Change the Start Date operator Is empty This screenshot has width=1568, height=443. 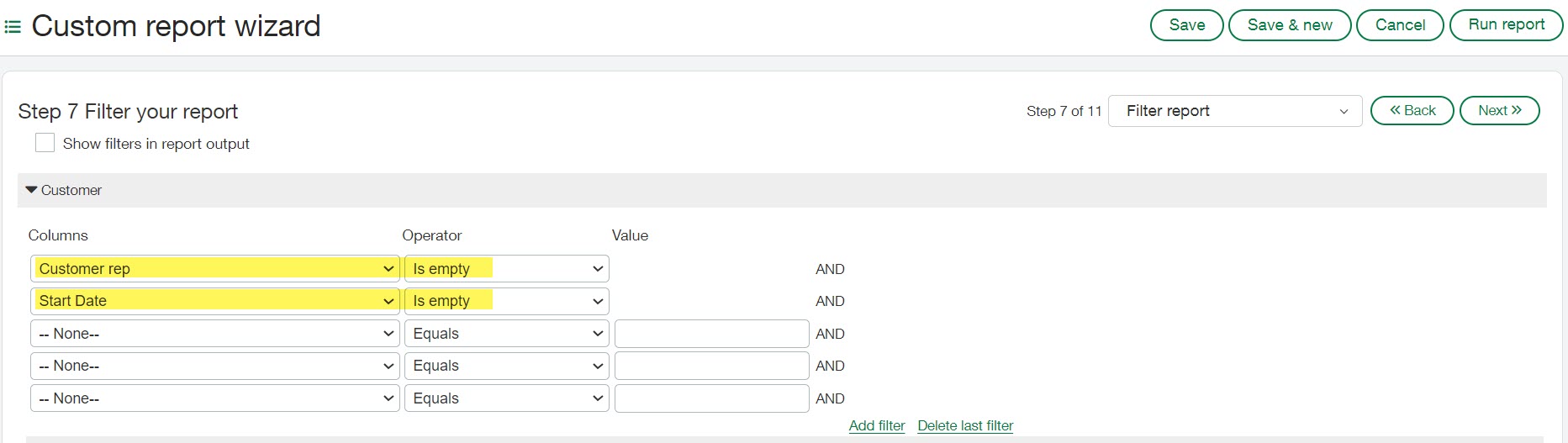tap(506, 301)
